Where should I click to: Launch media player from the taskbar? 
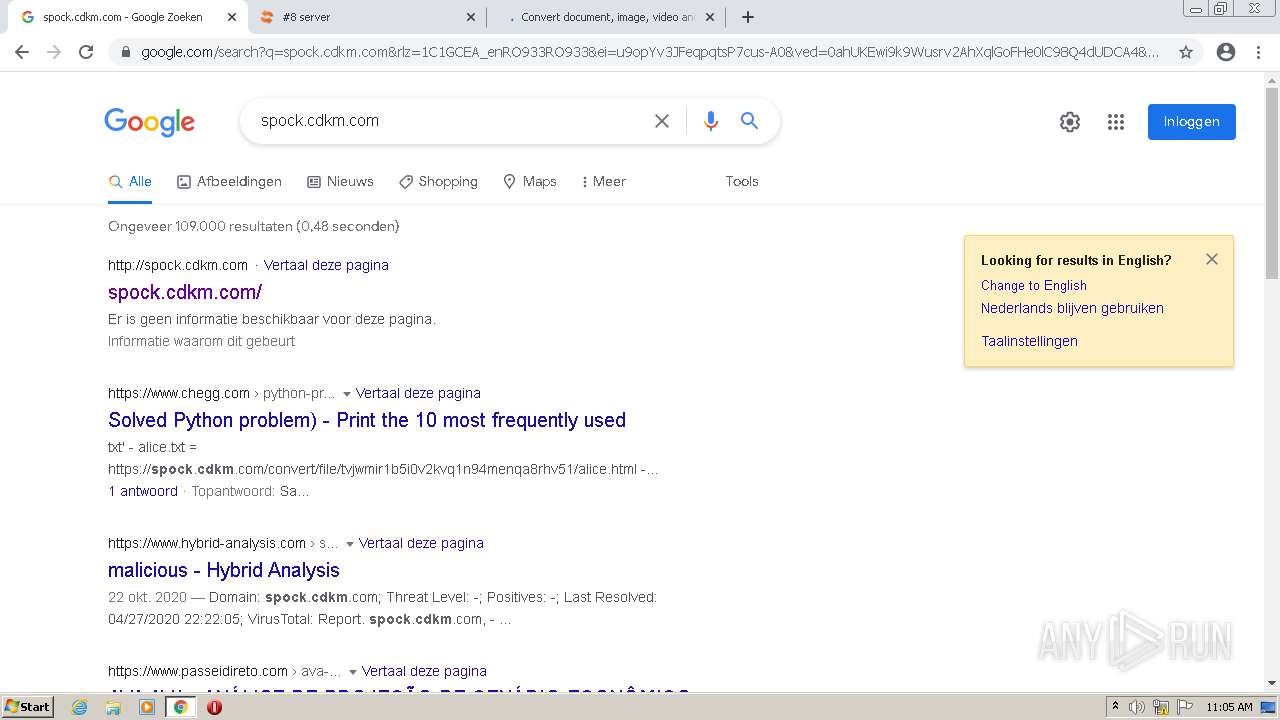pyautogui.click(x=147, y=707)
